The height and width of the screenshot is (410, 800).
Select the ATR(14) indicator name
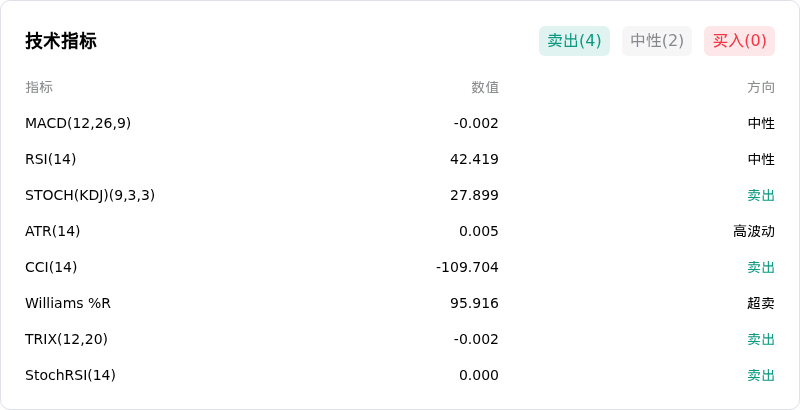(x=53, y=231)
